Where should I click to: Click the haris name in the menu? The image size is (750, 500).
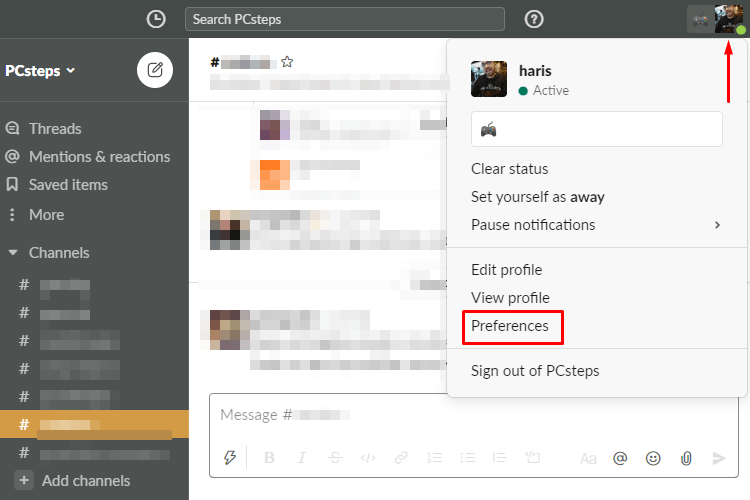point(535,71)
